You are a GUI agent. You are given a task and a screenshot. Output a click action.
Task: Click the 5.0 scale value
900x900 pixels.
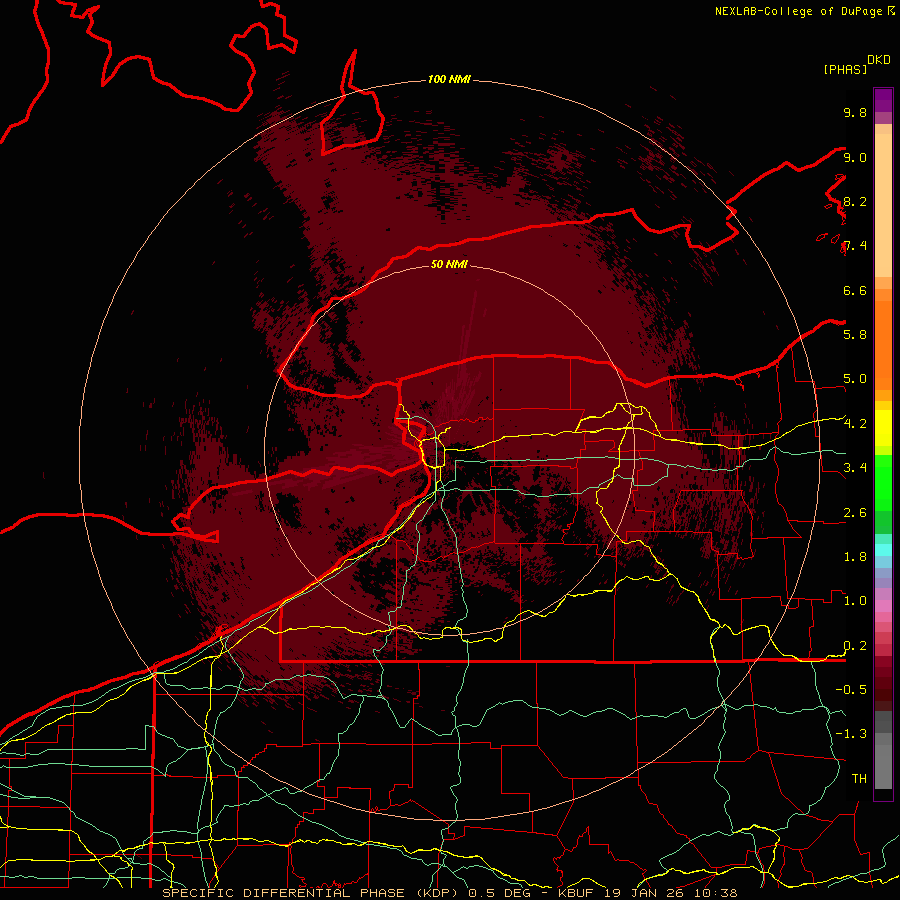pyautogui.click(x=855, y=379)
